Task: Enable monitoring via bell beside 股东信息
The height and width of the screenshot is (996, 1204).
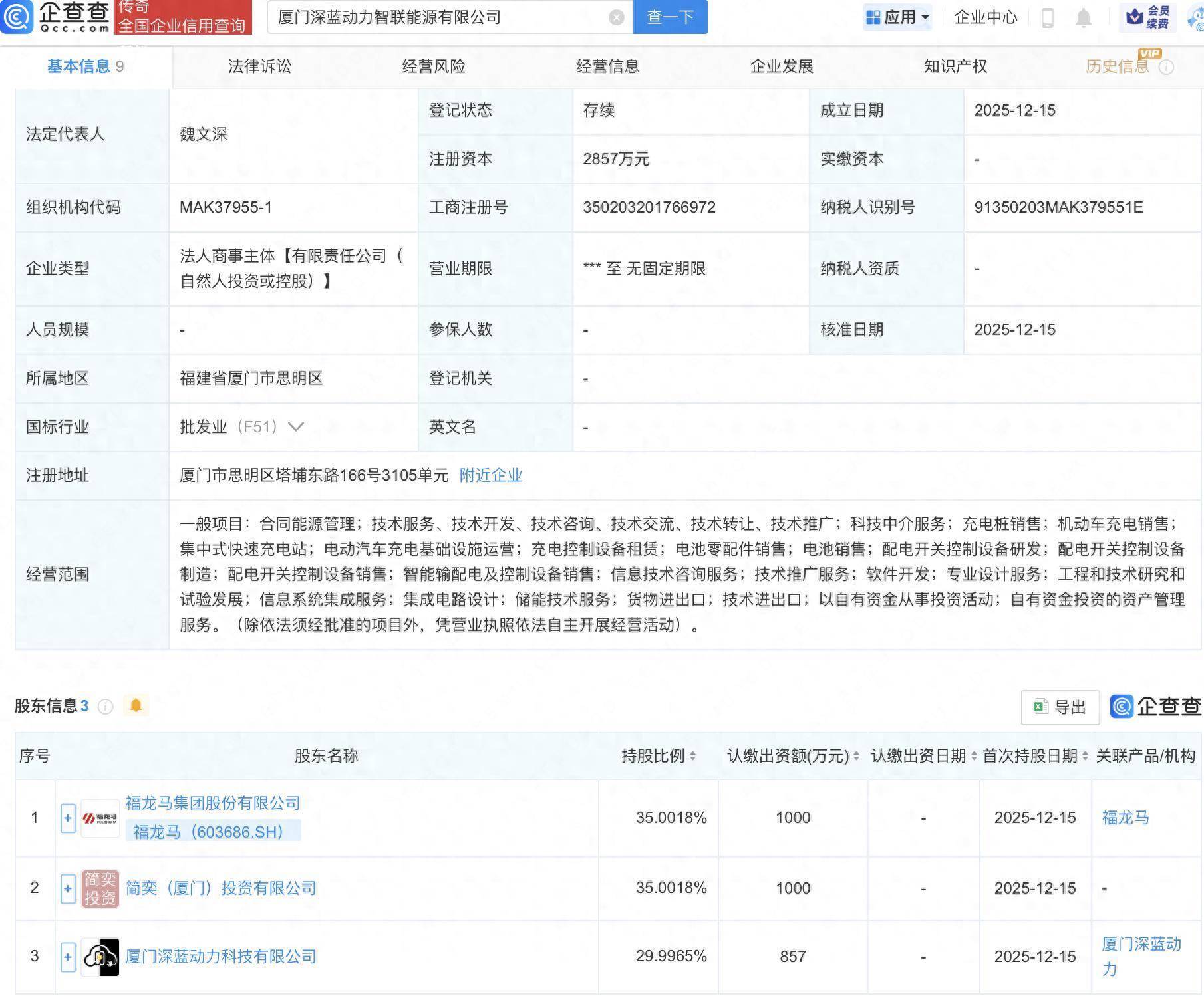Action: point(136,706)
